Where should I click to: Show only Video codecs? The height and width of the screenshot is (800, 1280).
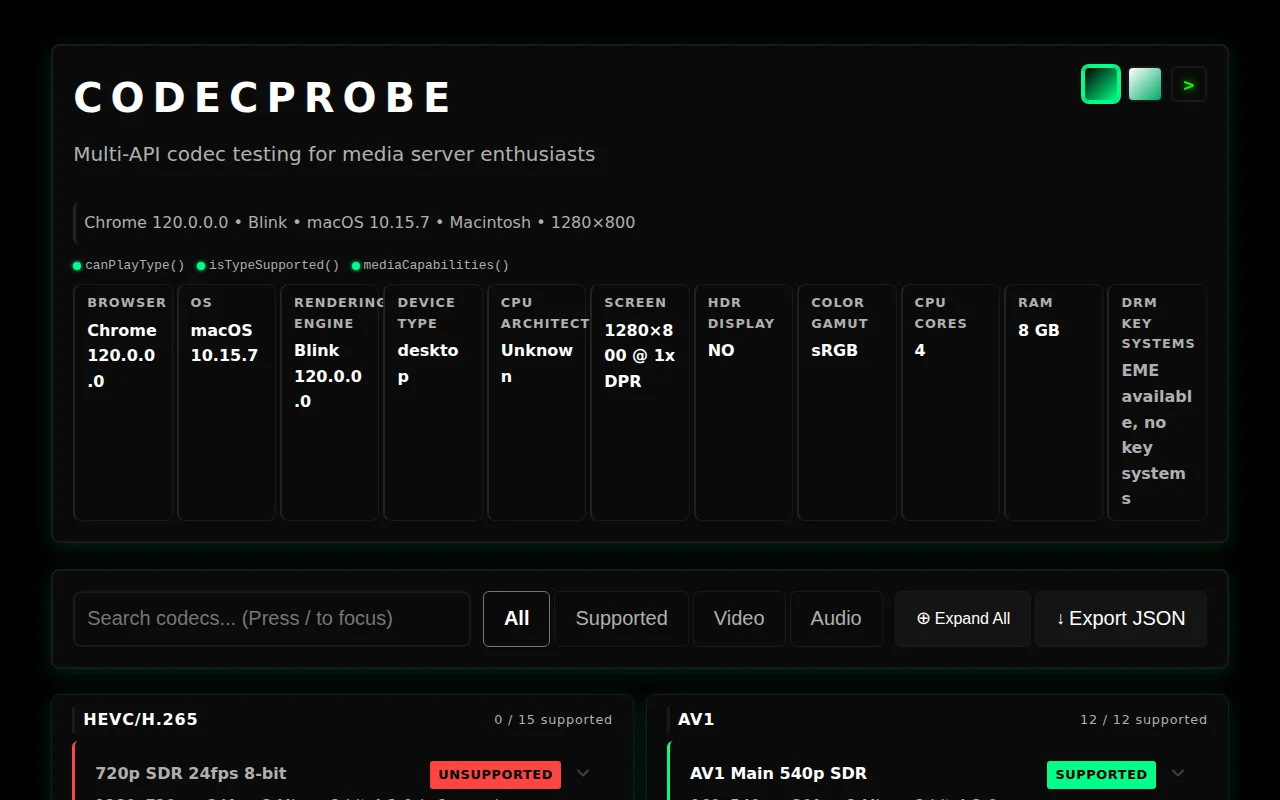[x=739, y=618]
